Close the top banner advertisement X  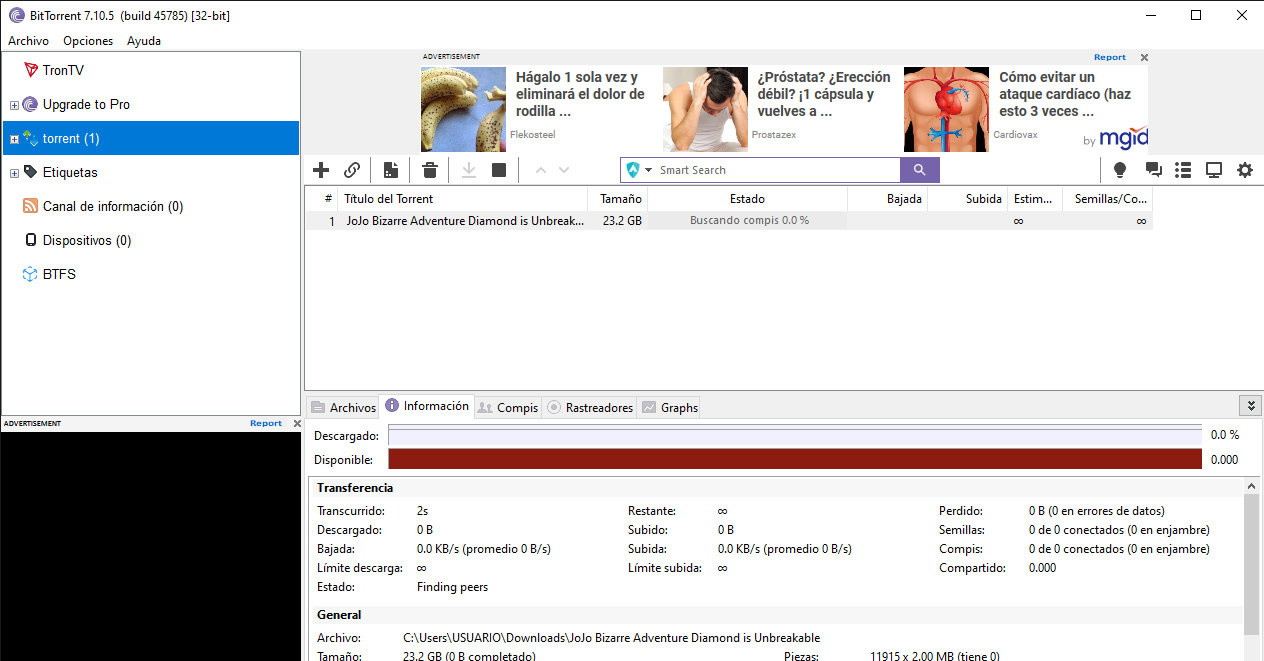pyautogui.click(x=1145, y=58)
